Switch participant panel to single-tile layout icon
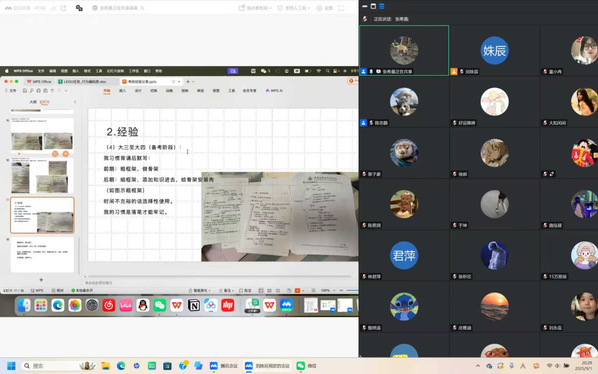 click(x=373, y=6)
